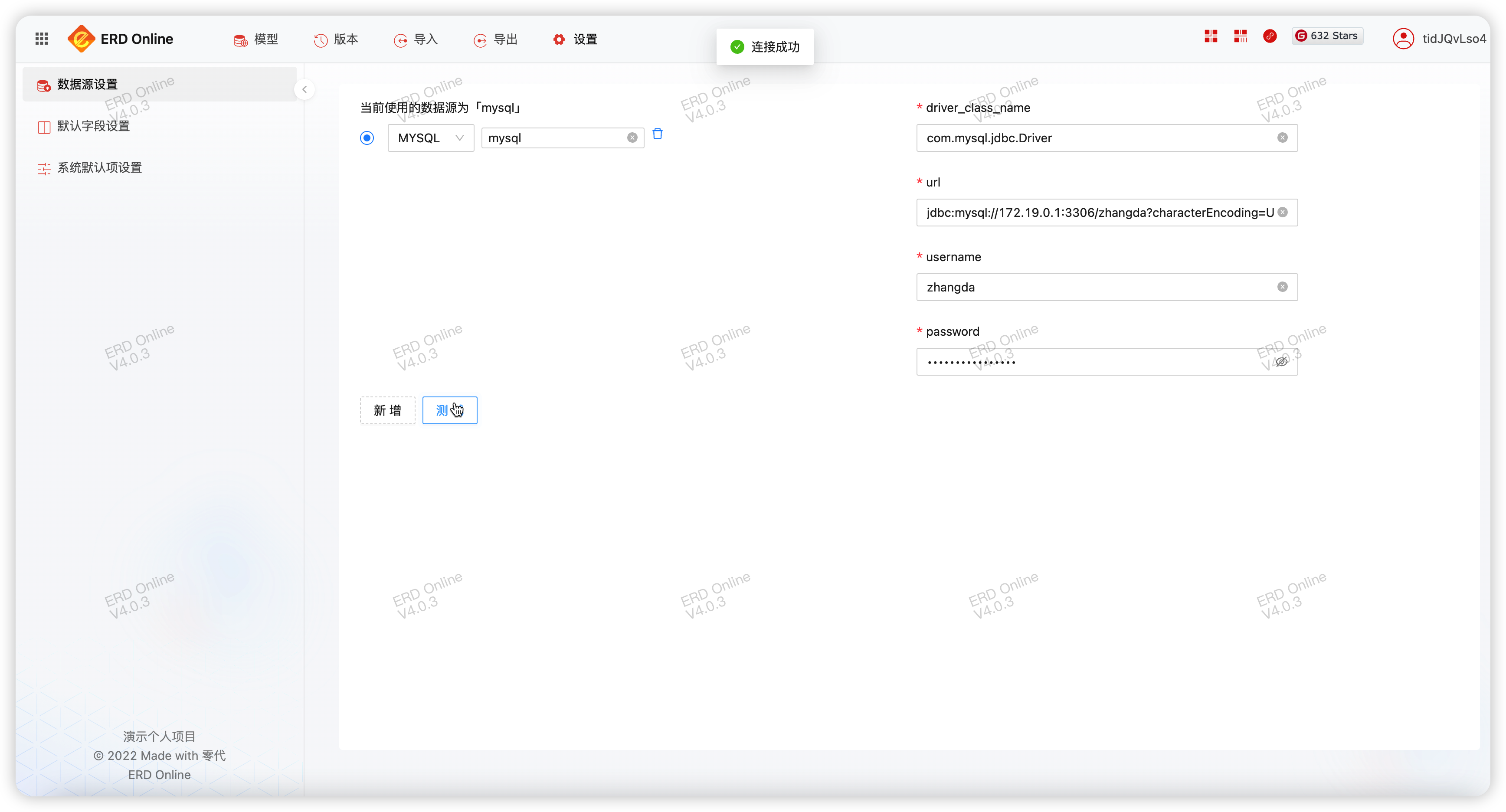
Task: Click the 模型 tab in the top menu
Action: pyautogui.click(x=256, y=38)
